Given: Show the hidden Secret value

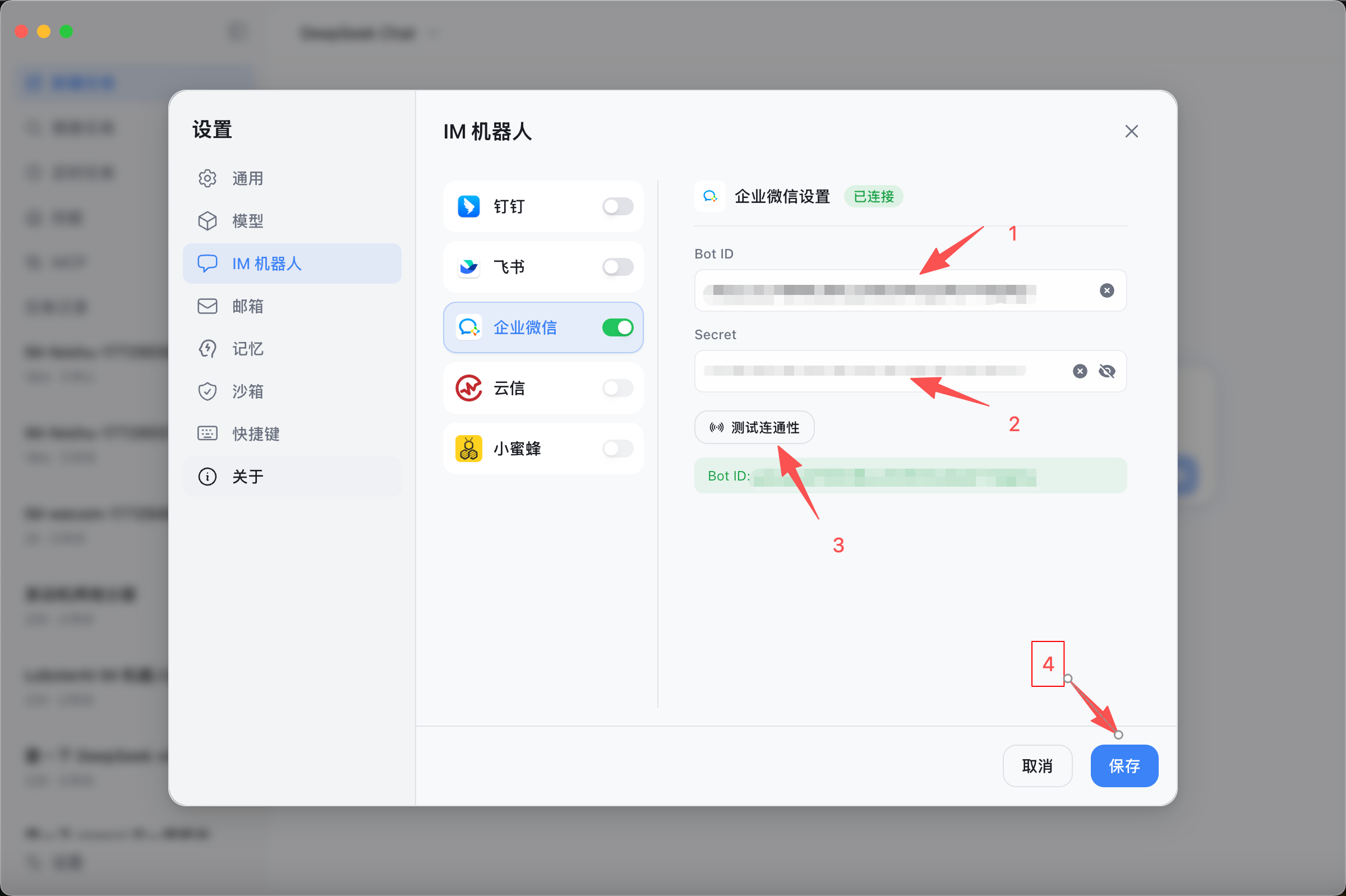Looking at the screenshot, I should [1108, 371].
